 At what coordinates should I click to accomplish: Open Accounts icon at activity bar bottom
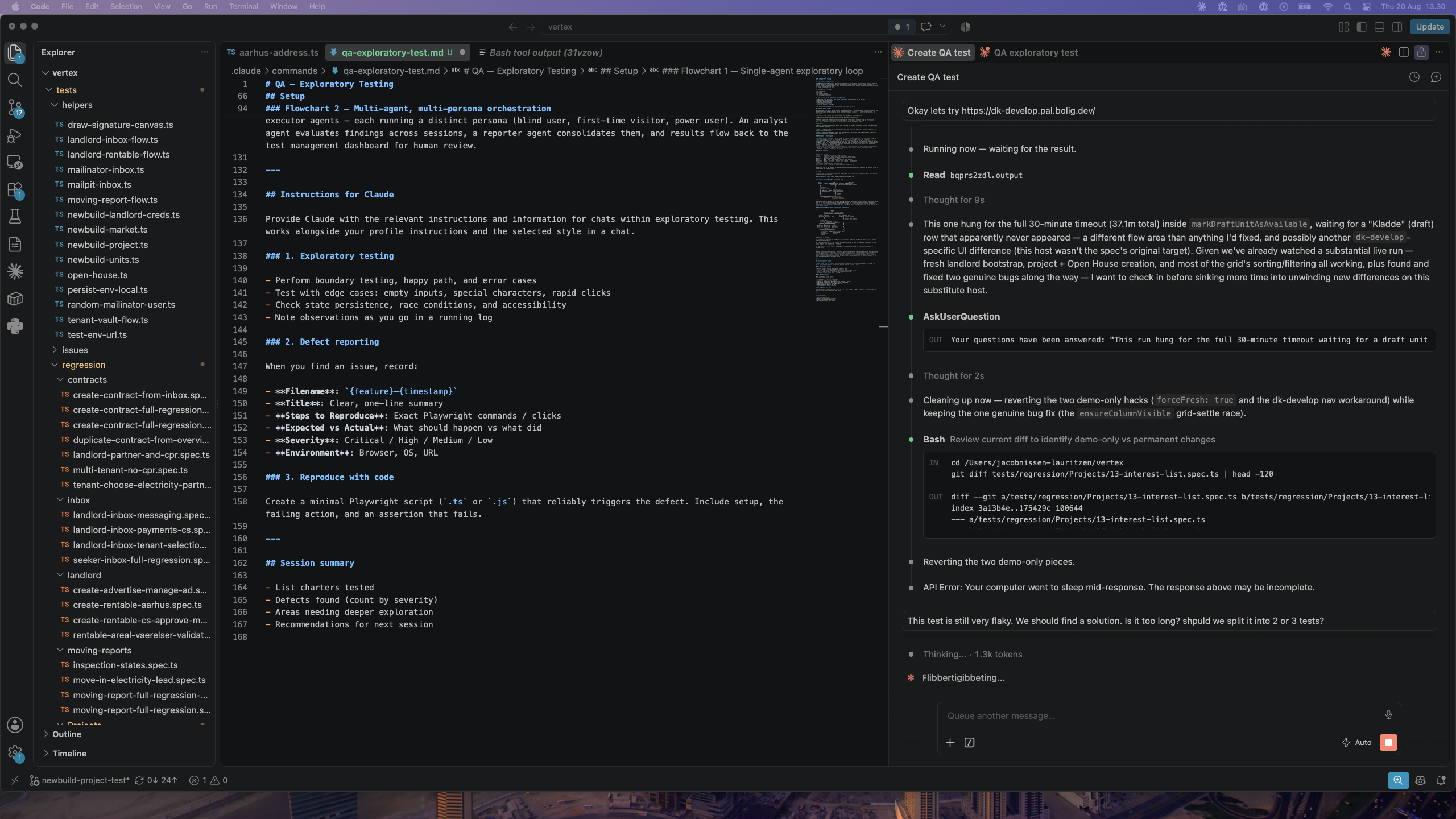15,725
